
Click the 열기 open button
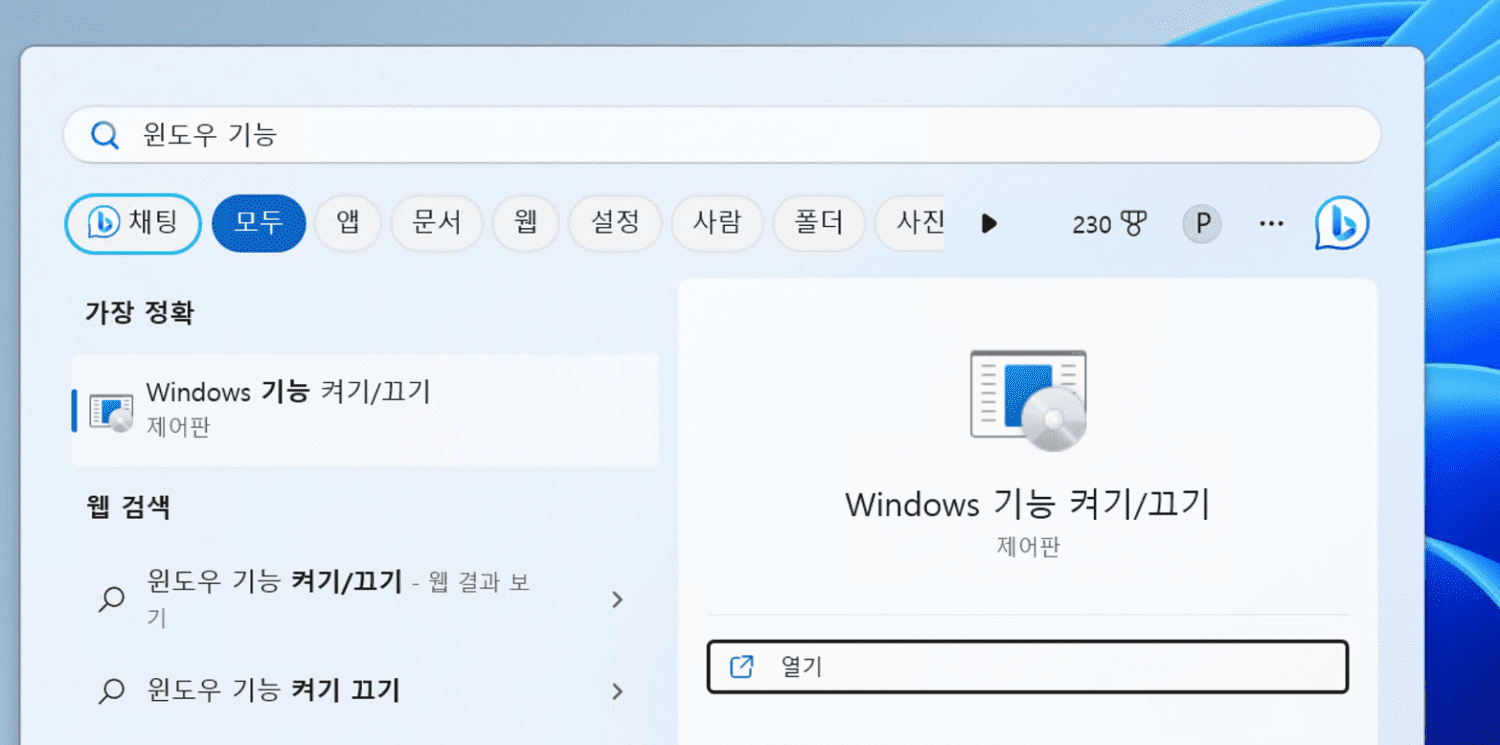[1028, 667]
